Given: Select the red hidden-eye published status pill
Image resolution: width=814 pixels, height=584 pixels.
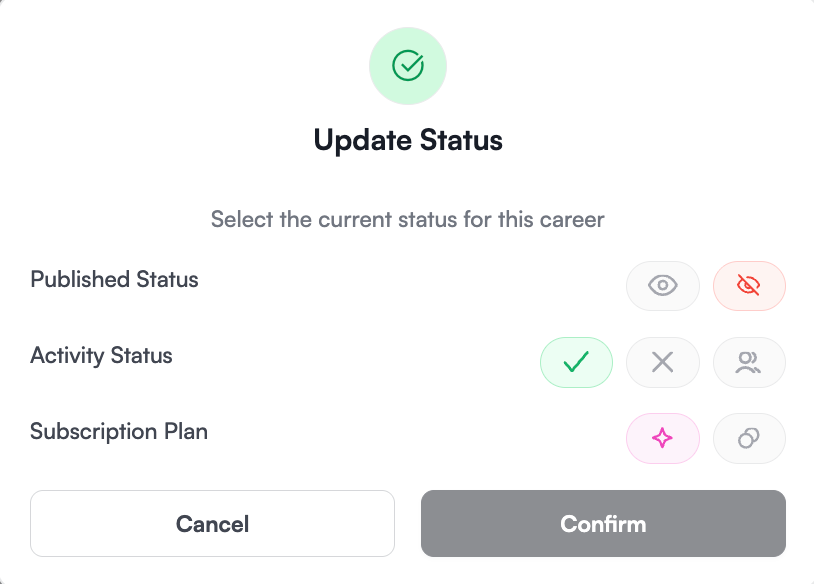Looking at the screenshot, I should (749, 286).
